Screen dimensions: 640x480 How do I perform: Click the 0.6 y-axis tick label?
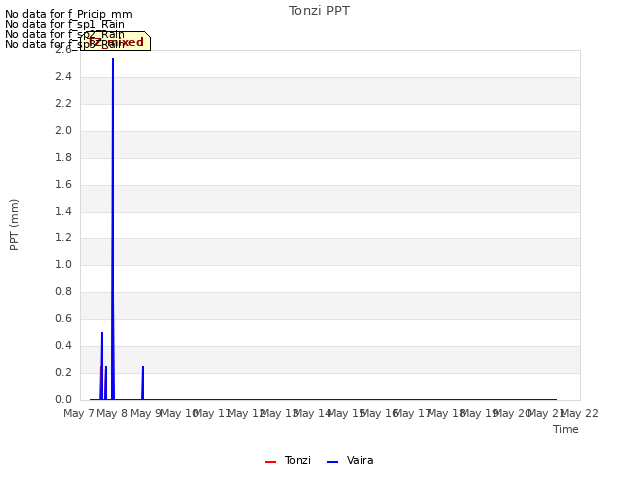pos(63,318)
